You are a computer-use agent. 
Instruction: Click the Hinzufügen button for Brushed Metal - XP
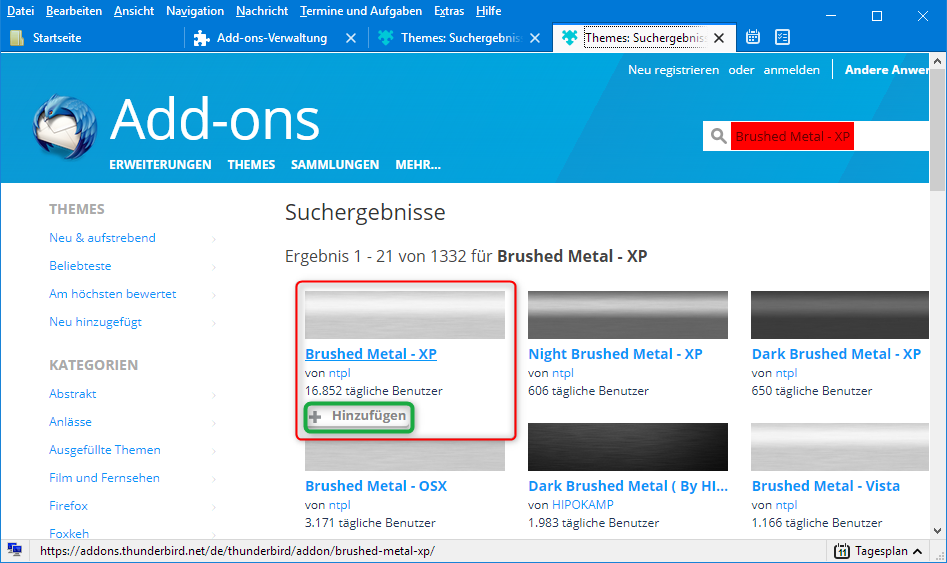tap(359, 416)
